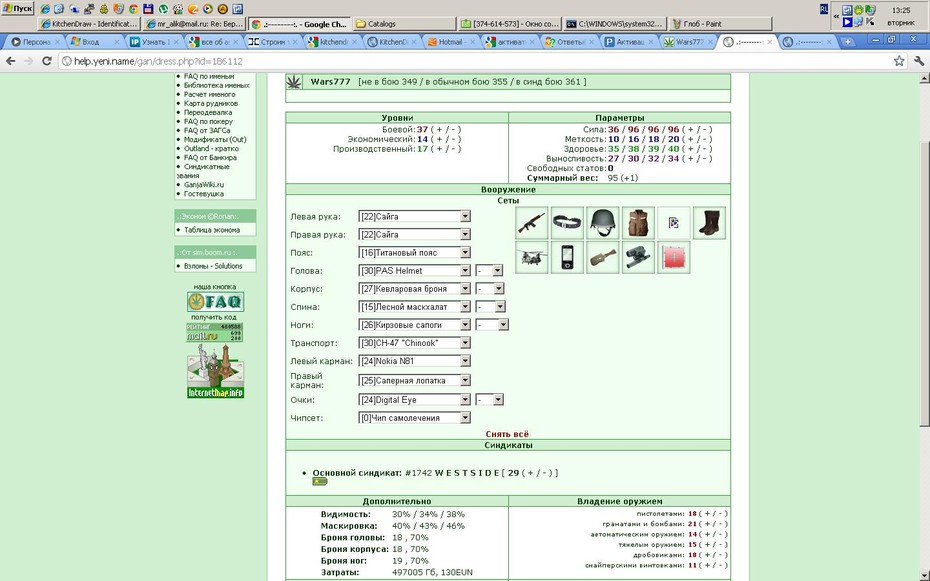This screenshot has height=581, width=930.
Task: Click the Kevlar vest armor icon
Action: tap(638, 223)
